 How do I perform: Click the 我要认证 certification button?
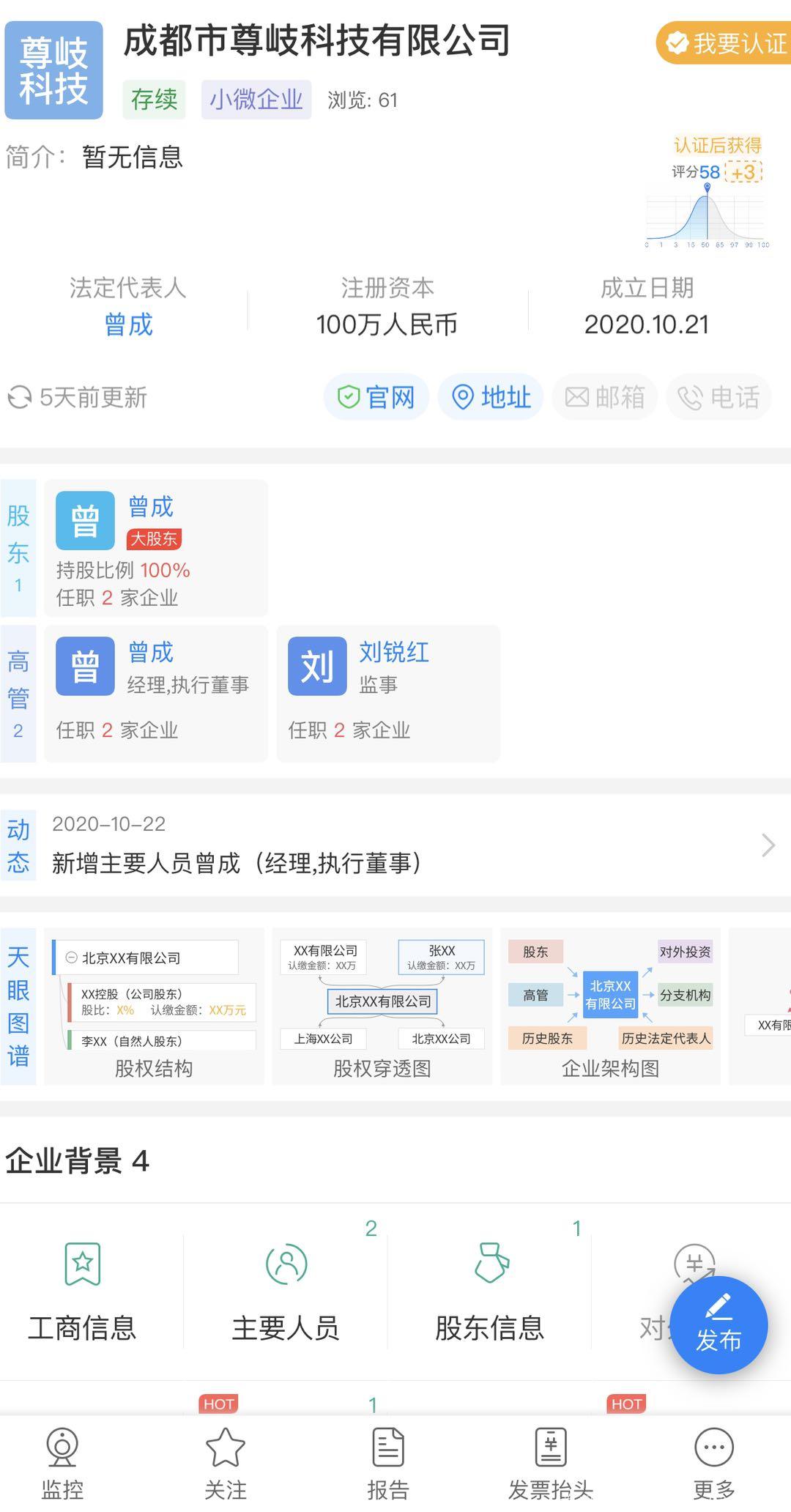click(725, 43)
